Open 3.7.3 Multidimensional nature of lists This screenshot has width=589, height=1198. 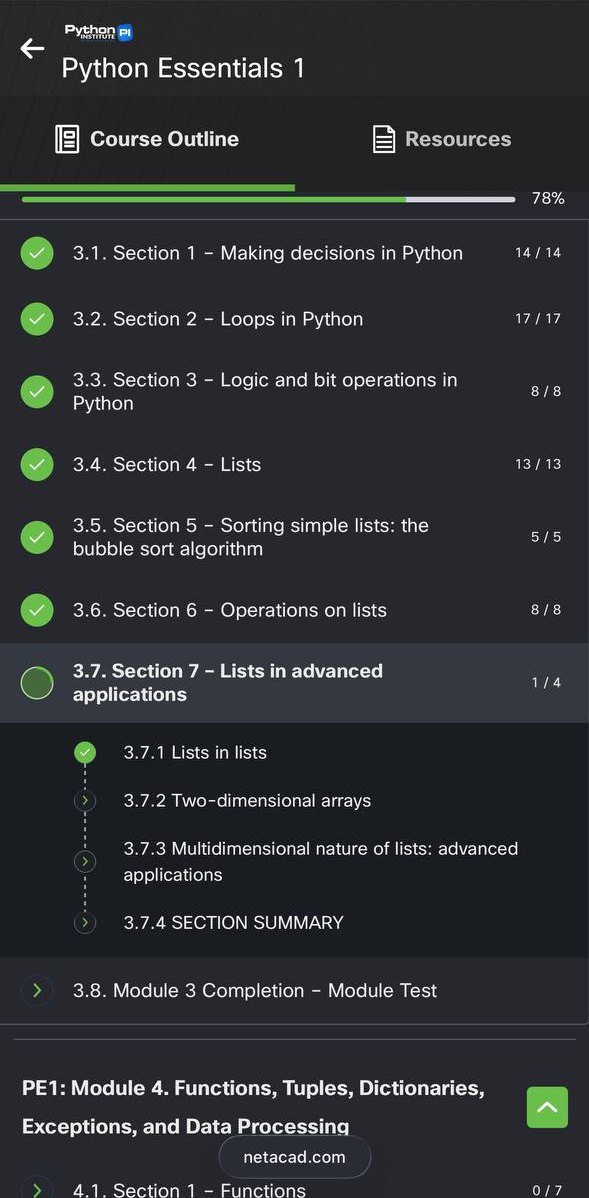tap(321, 862)
